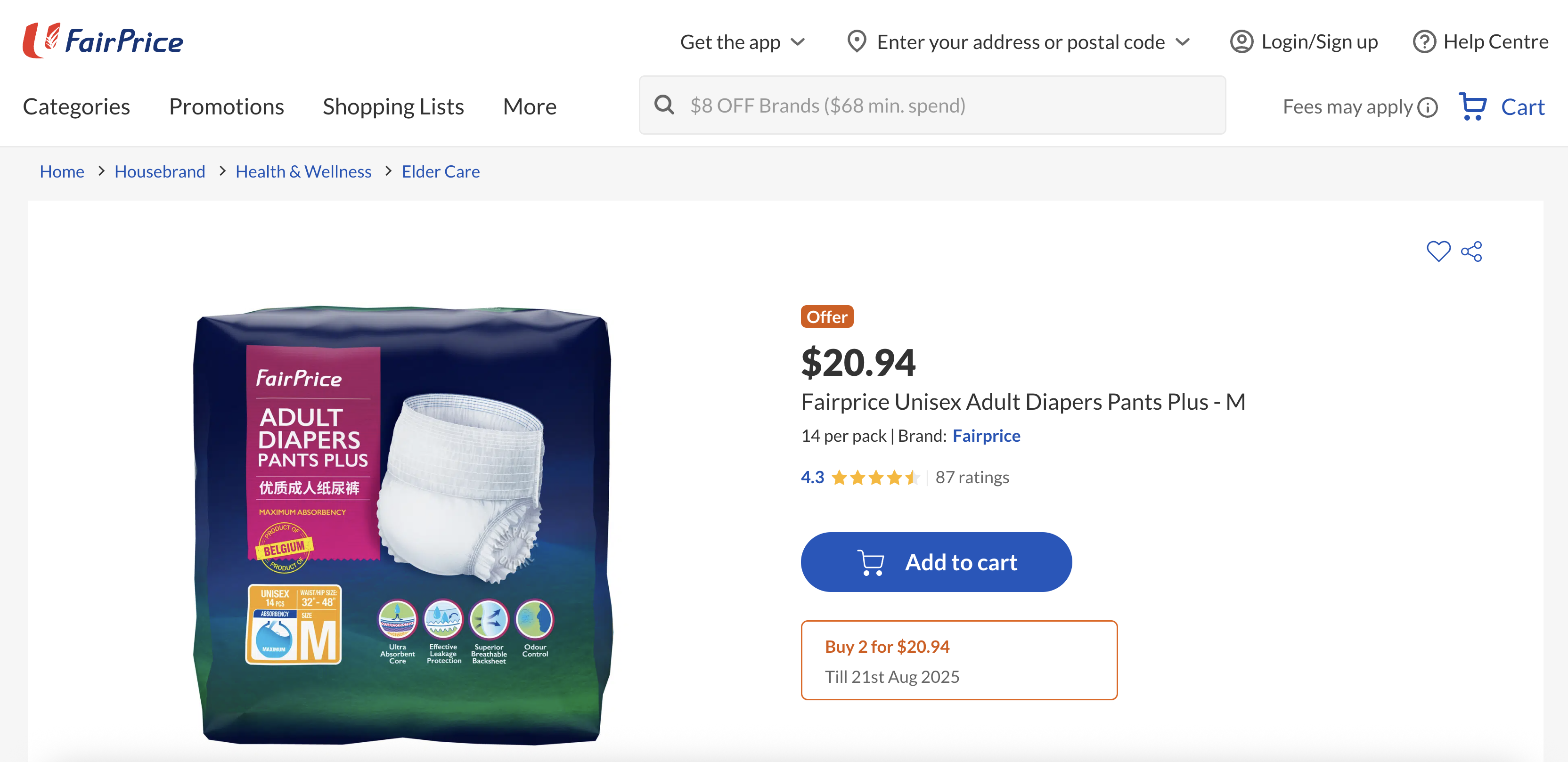Click the Add to cart button
The image size is (1568, 762).
pos(936,562)
